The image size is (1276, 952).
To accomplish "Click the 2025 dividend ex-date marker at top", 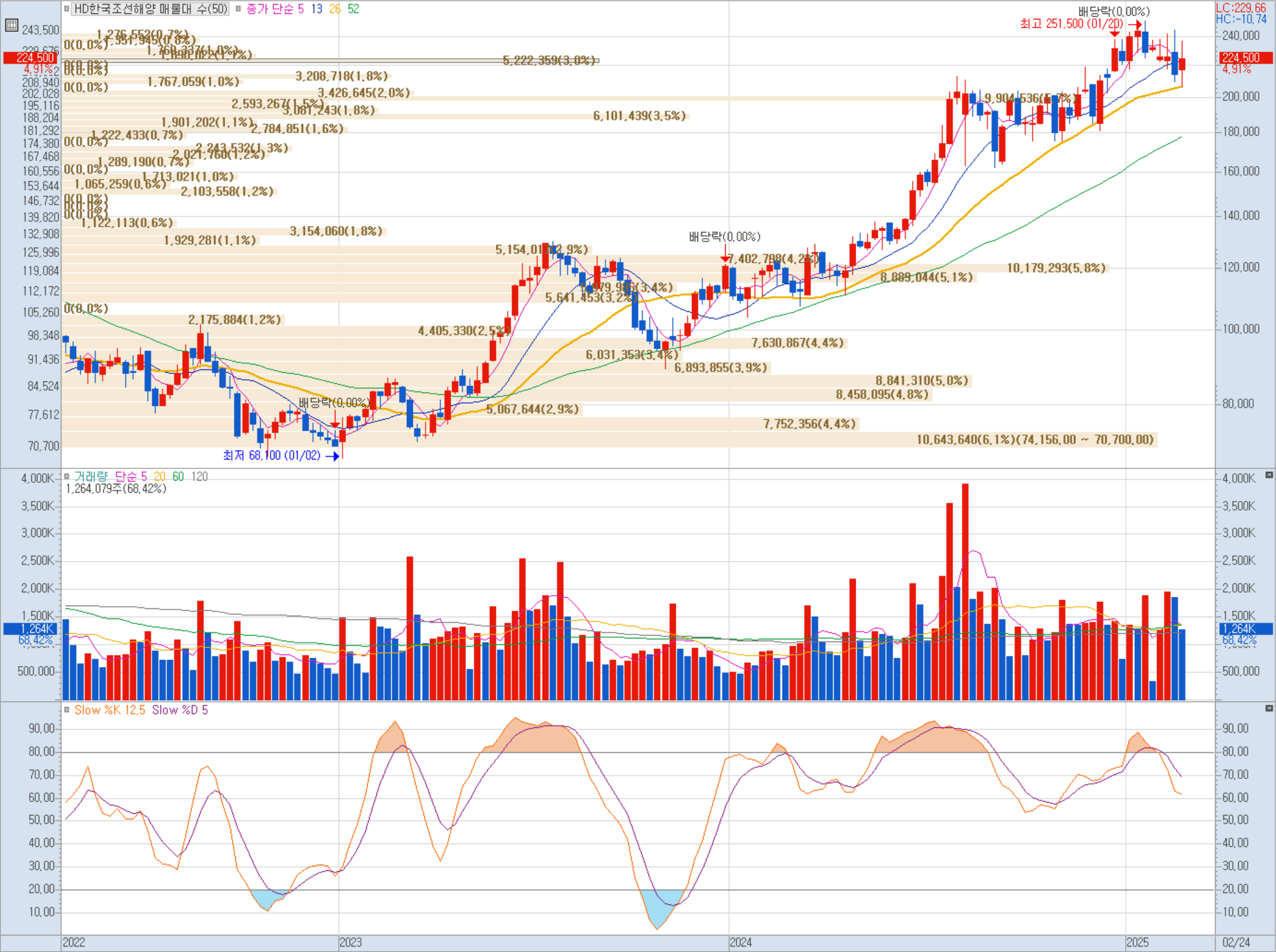I will click(x=1114, y=29).
